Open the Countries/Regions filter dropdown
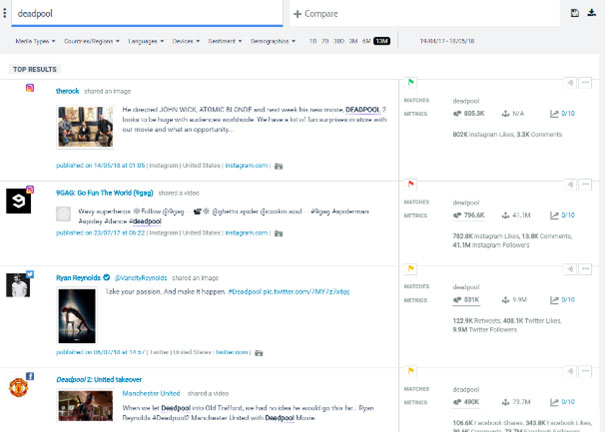Image resolution: width=605 pixels, height=432 pixels. point(92,41)
